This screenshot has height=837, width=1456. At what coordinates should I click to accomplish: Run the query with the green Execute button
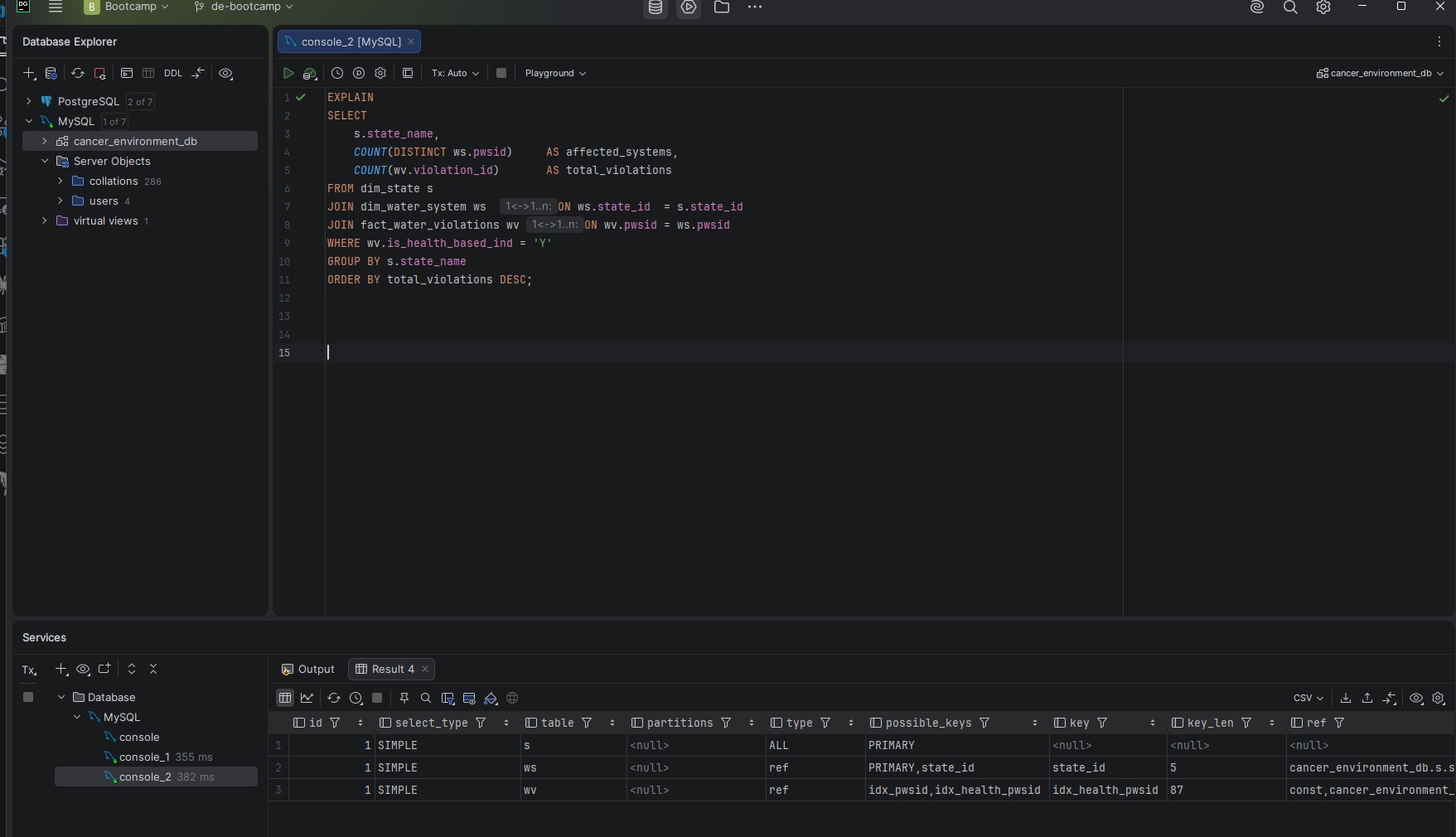288,73
